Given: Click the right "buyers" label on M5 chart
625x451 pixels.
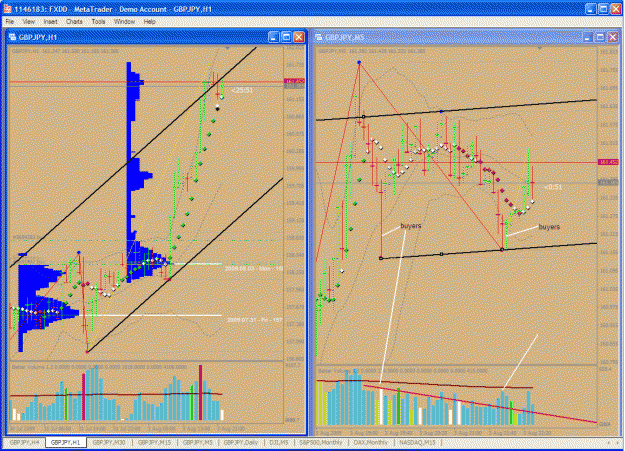Looking at the screenshot, I should click(549, 226).
